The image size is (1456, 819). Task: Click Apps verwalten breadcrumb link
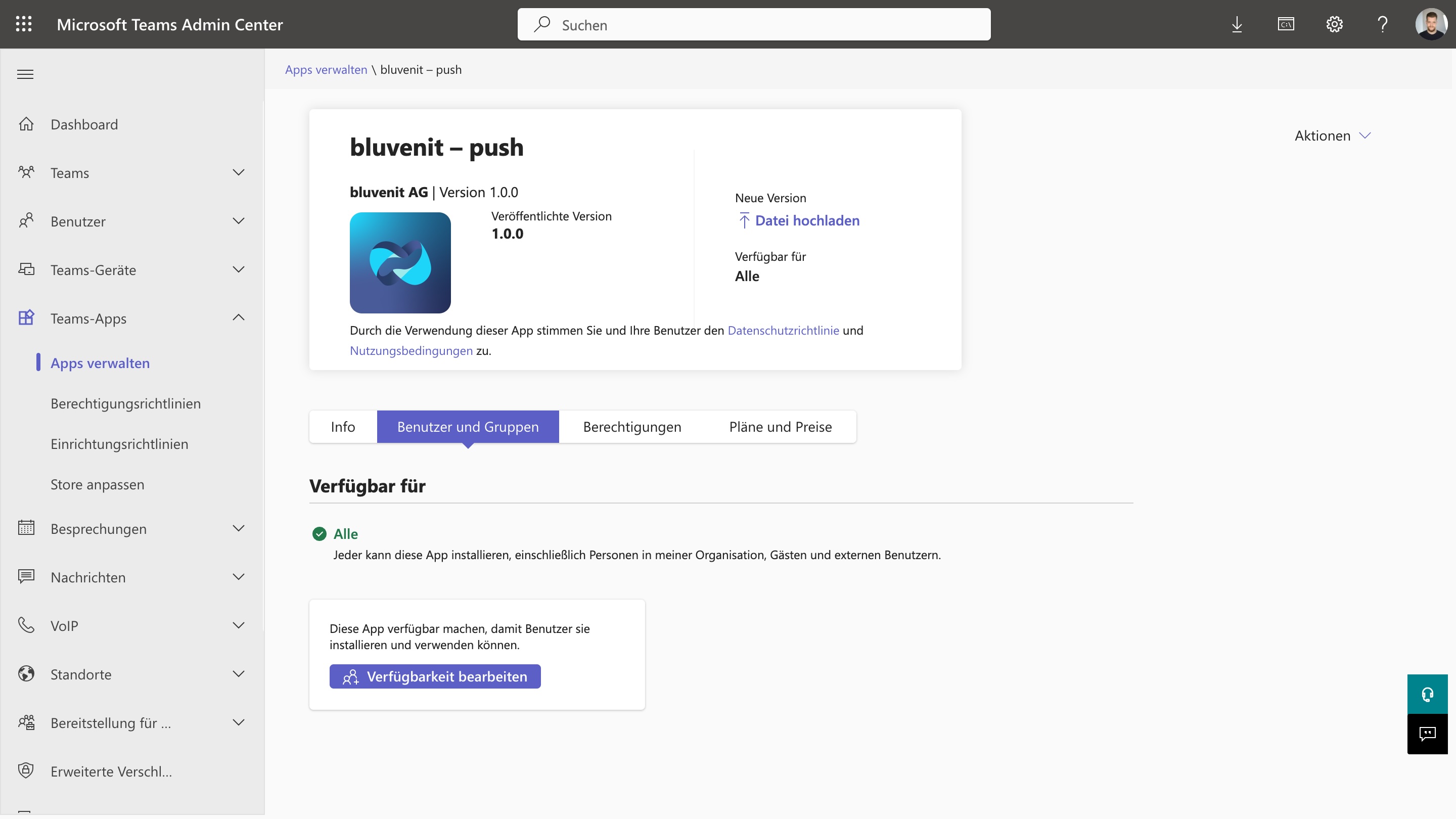(x=326, y=70)
